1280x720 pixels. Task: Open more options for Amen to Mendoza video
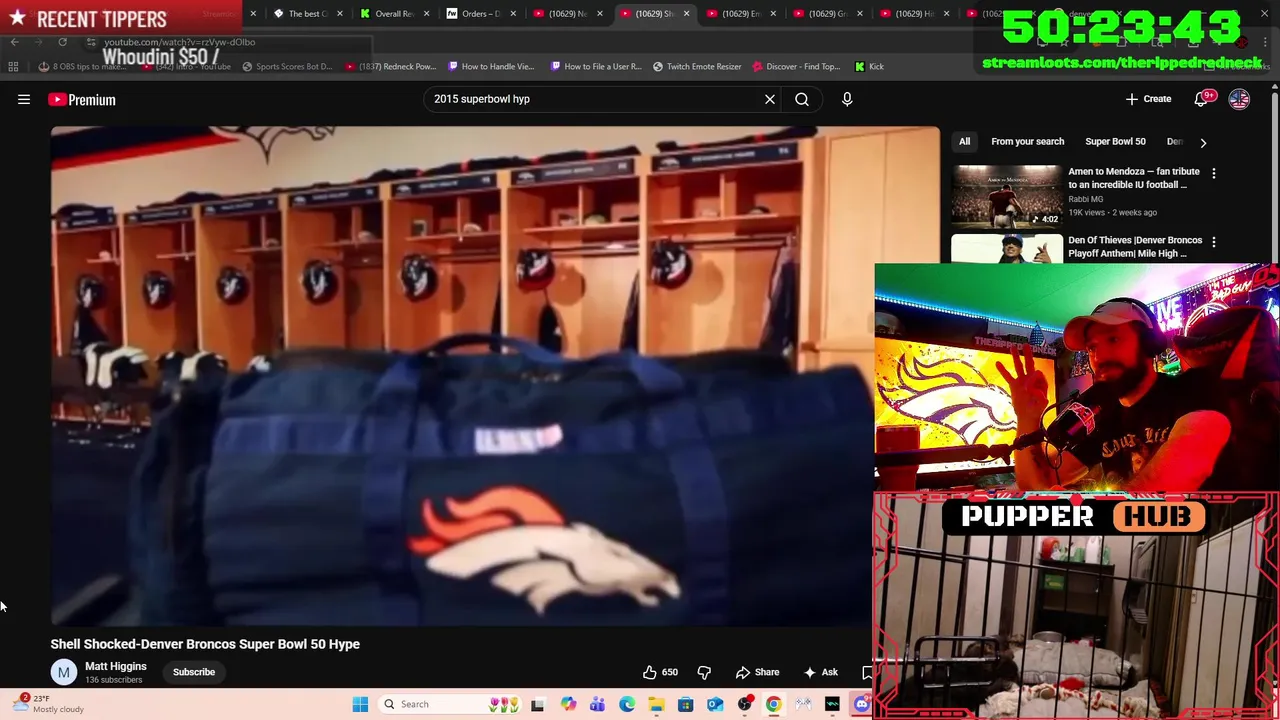1214,173
